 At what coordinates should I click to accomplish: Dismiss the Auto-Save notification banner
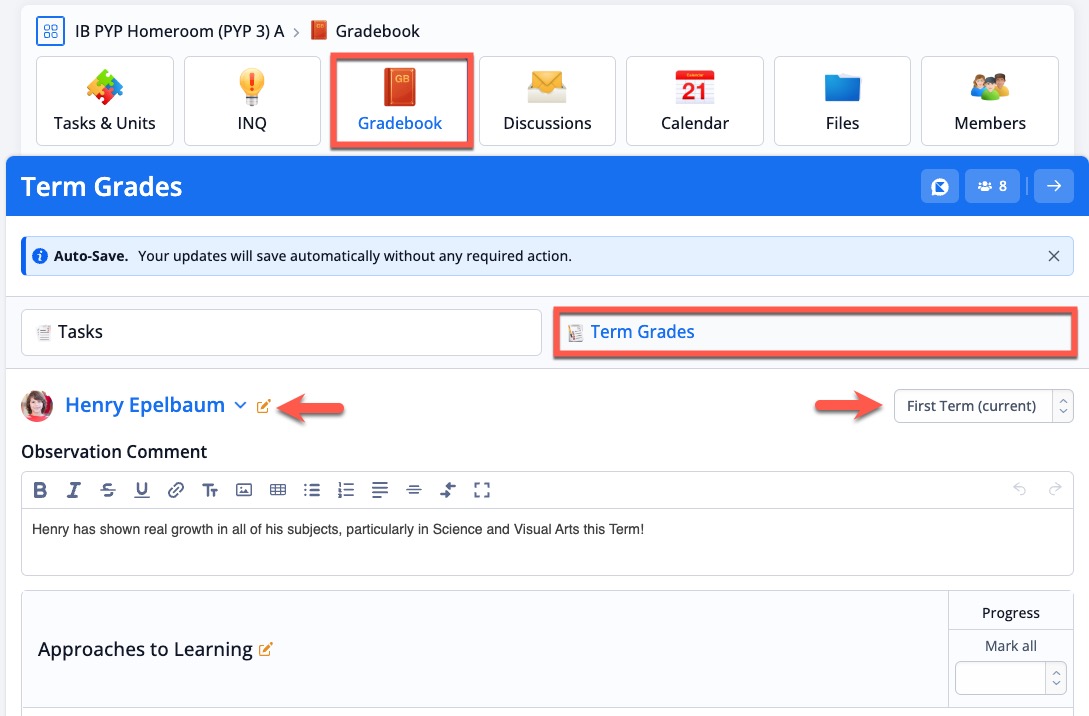[x=1053, y=255]
